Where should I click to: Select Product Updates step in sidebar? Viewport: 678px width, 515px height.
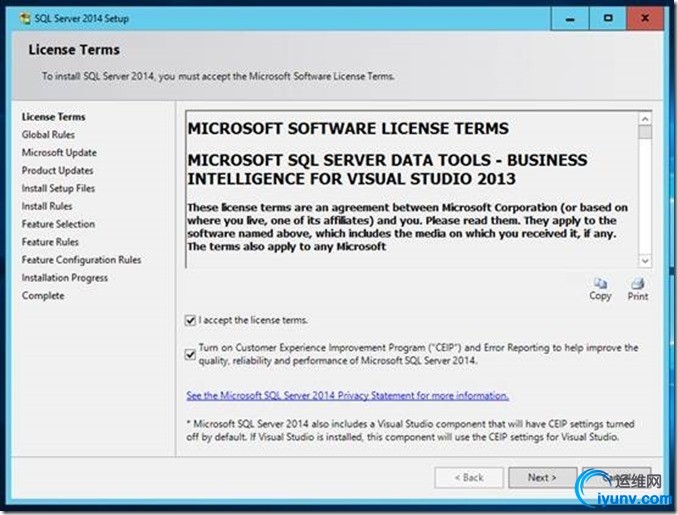(58, 170)
